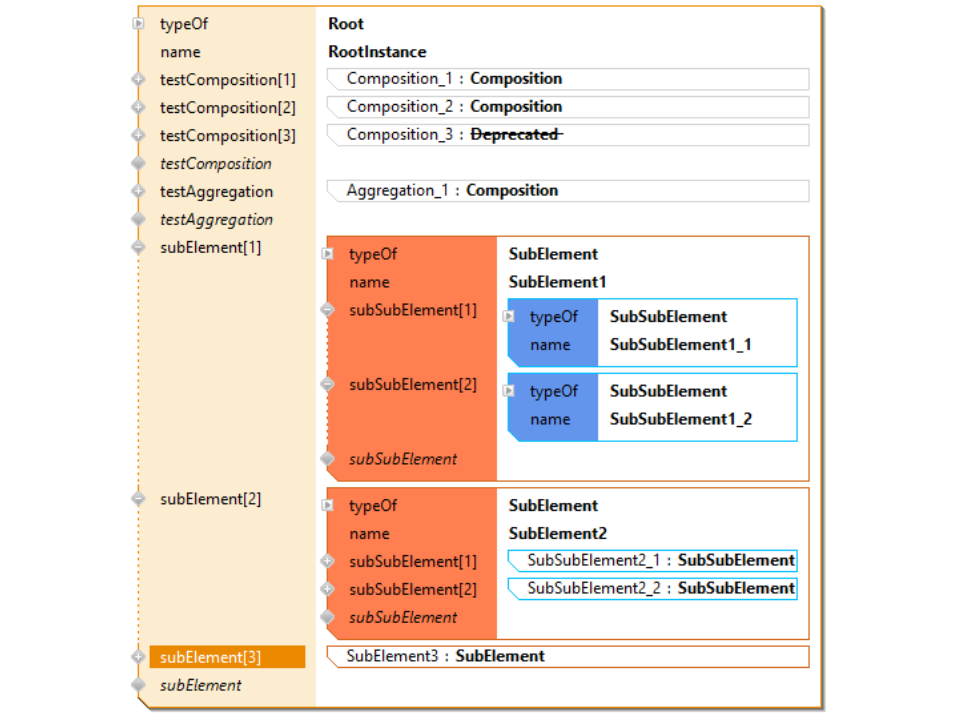Open the 'SubSubElement2_2 : SubSubElement' box
This screenshot has width=960, height=720.
(653, 589)
